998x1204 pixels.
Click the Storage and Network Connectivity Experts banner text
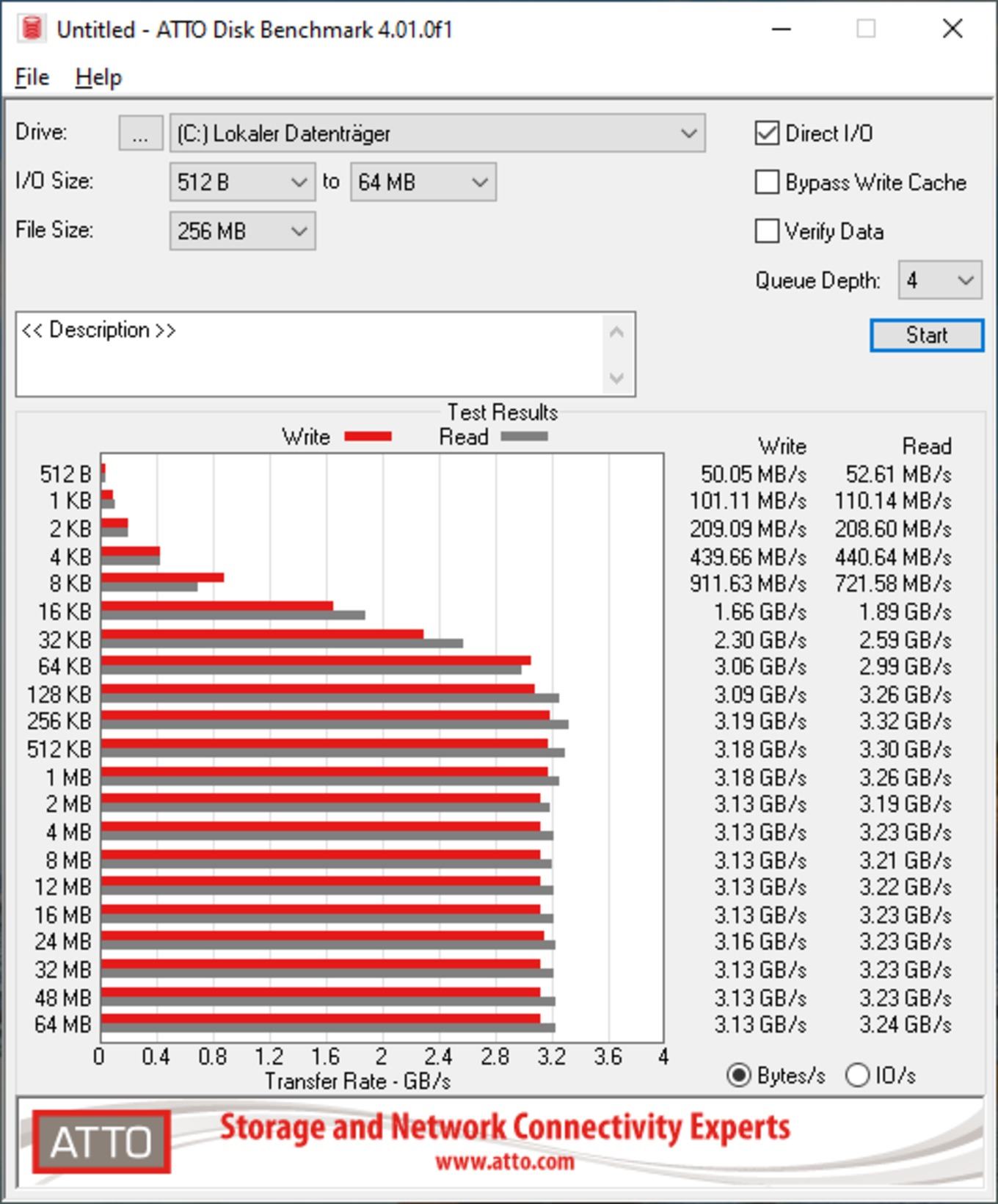(505, 1128)
